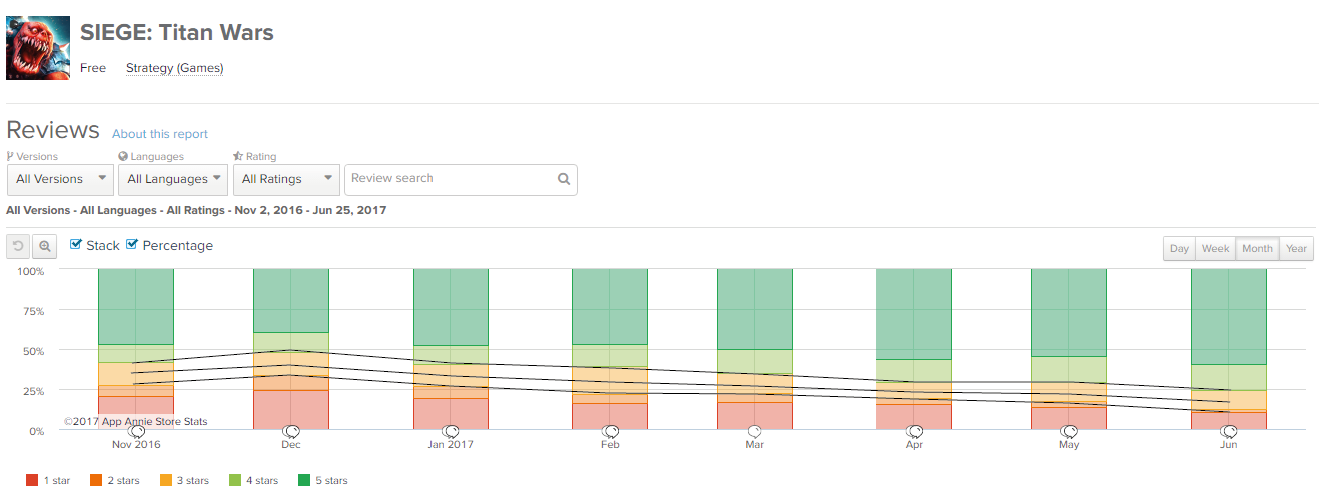Click the Mar review bubble icon
This screenshot has width=1319, height=501.
click(x=755, y=431)
